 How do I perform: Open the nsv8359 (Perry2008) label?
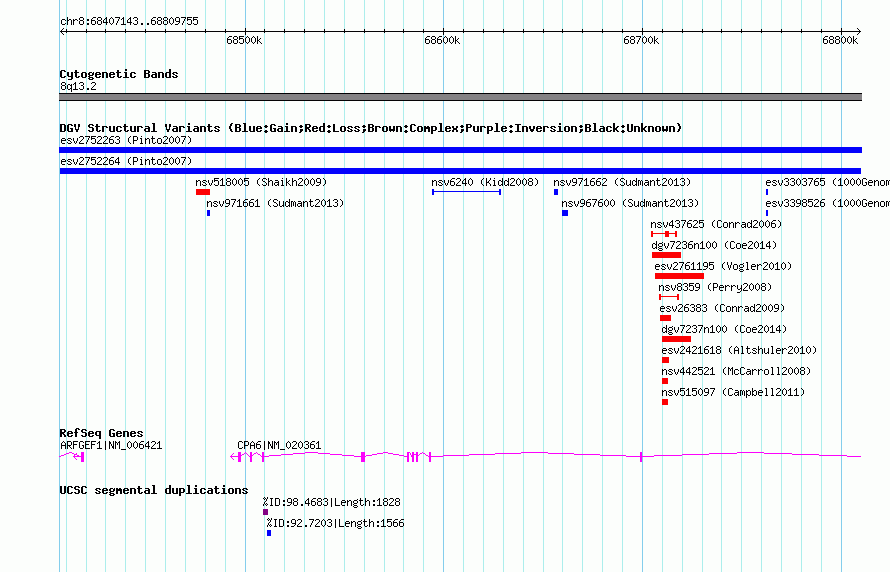(715, 287)
